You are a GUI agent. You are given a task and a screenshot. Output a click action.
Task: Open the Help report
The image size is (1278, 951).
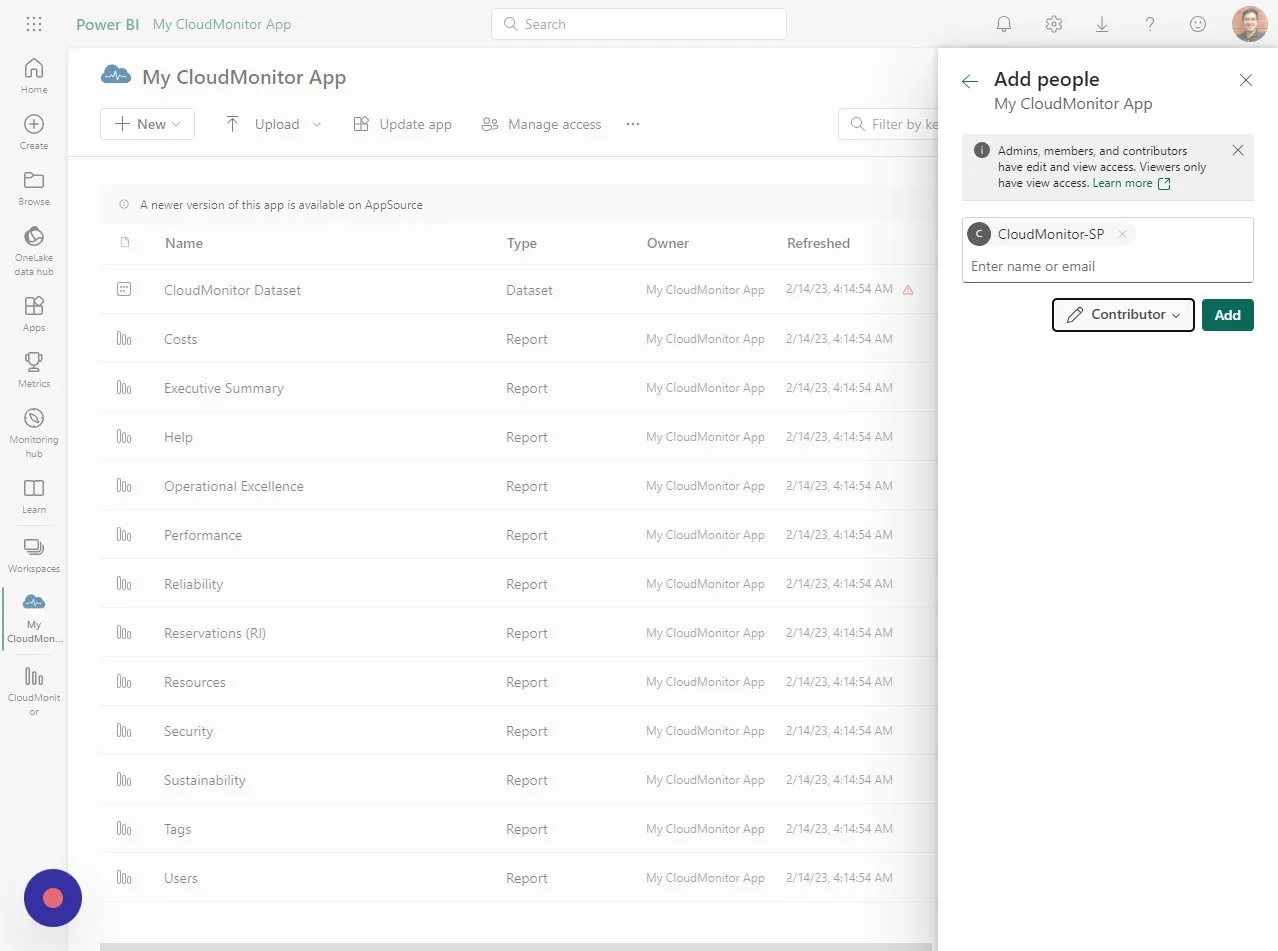(178, 437)
